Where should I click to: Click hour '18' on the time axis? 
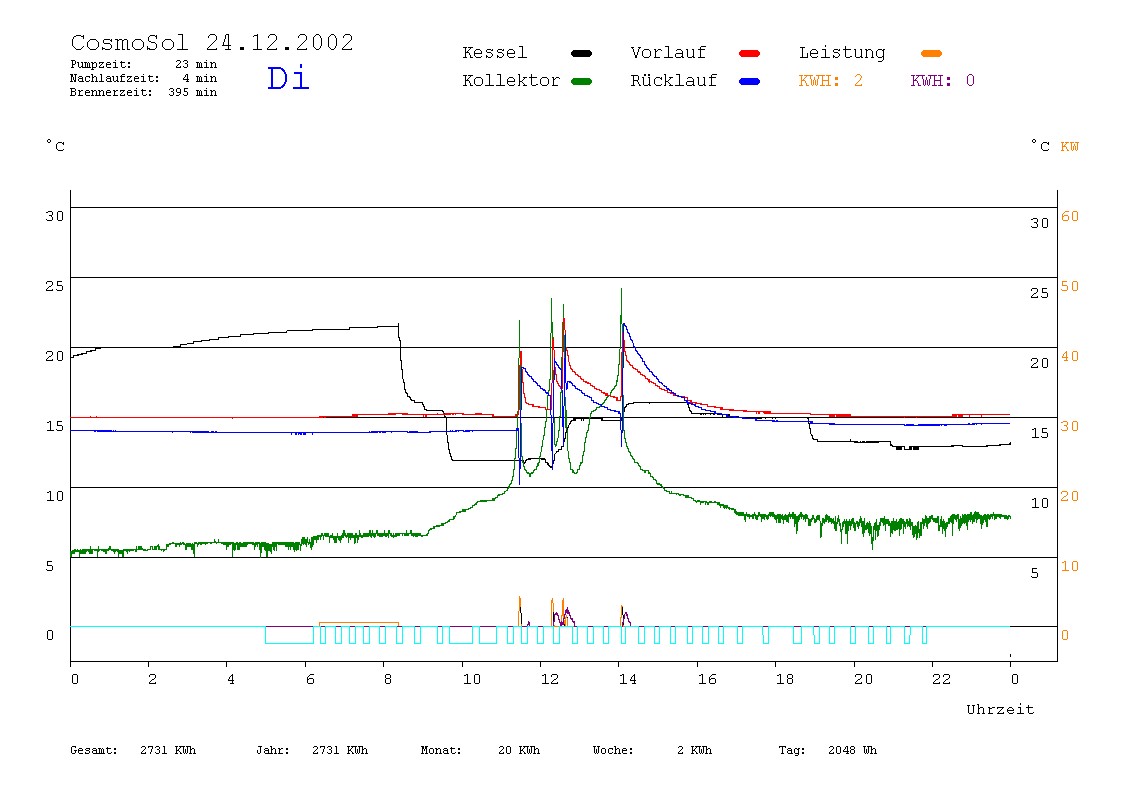tap(785, 679)
